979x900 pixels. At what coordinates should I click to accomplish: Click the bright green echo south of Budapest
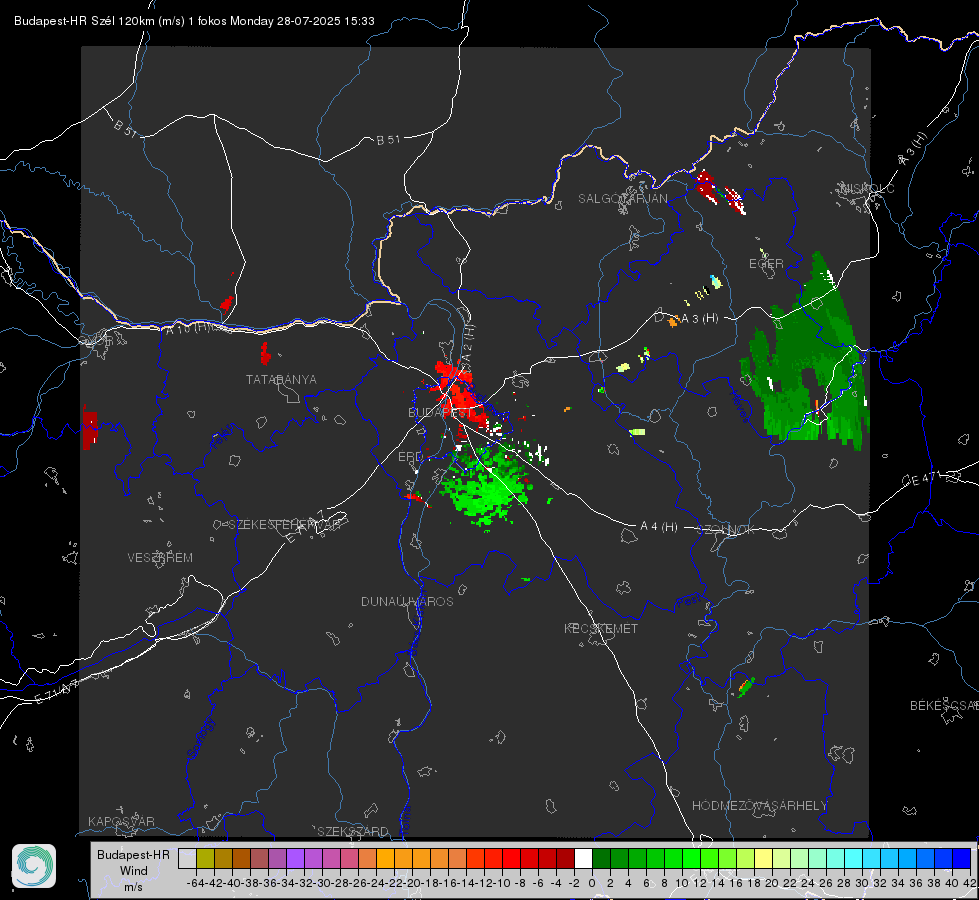click(x=486, y=487)
